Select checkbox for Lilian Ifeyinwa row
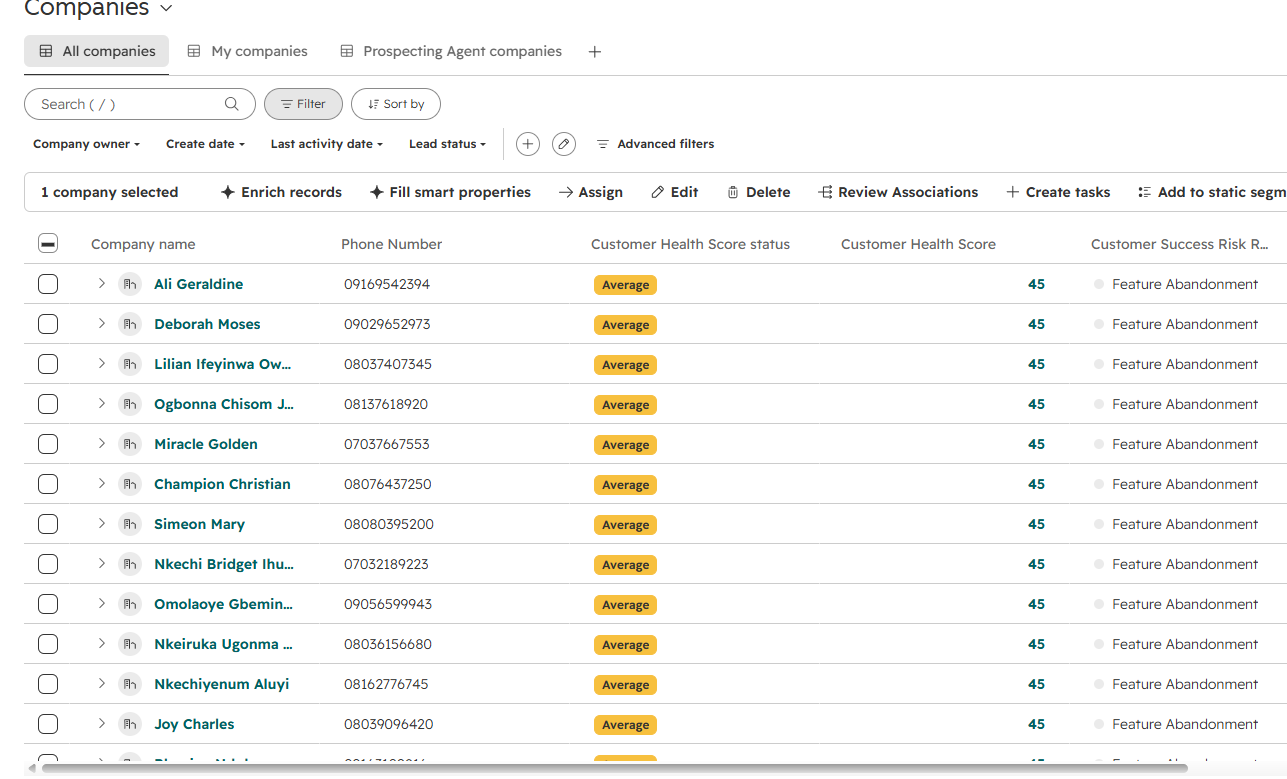Viewport: 1287px width, 779px height. pos(48,364)
